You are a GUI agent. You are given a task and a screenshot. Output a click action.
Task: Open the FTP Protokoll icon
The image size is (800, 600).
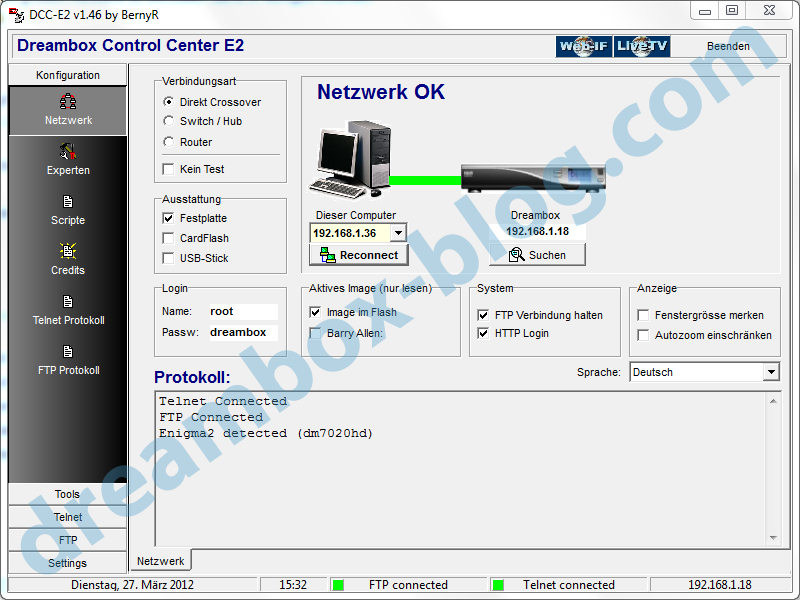click(68, 352)
